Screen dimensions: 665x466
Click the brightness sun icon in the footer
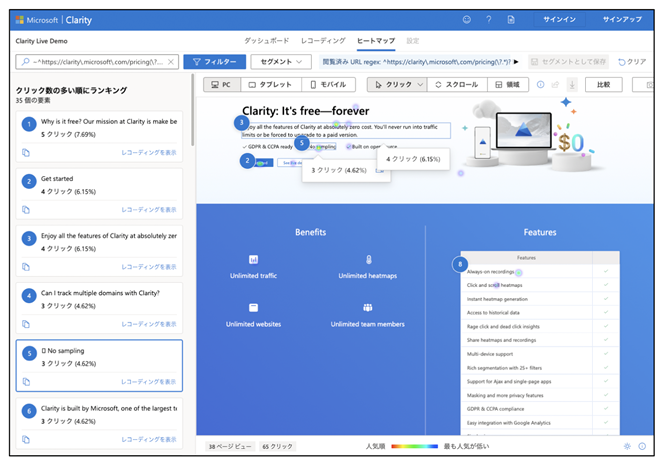(627, 446)
